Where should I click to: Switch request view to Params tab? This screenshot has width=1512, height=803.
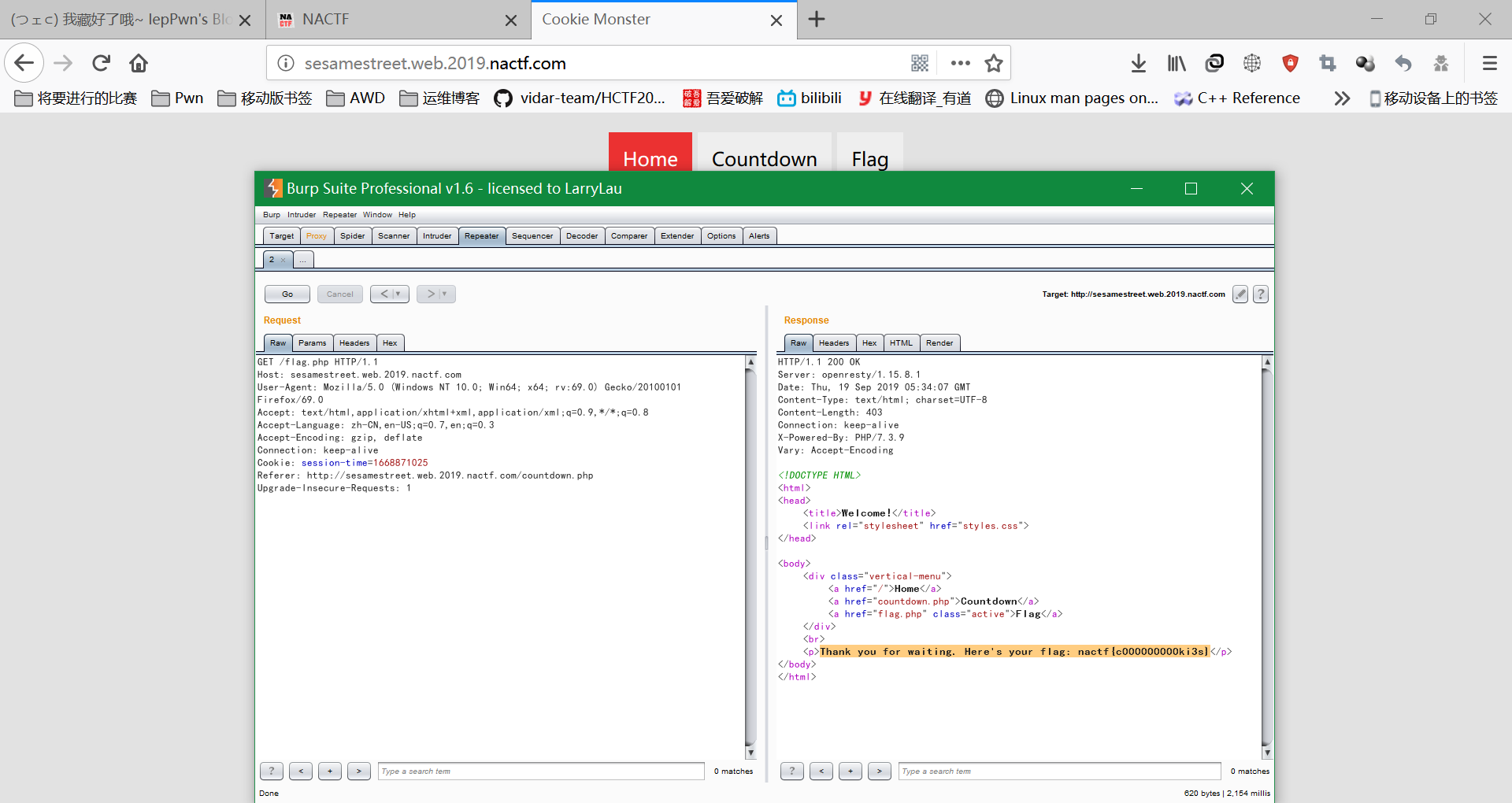[312, 343]
